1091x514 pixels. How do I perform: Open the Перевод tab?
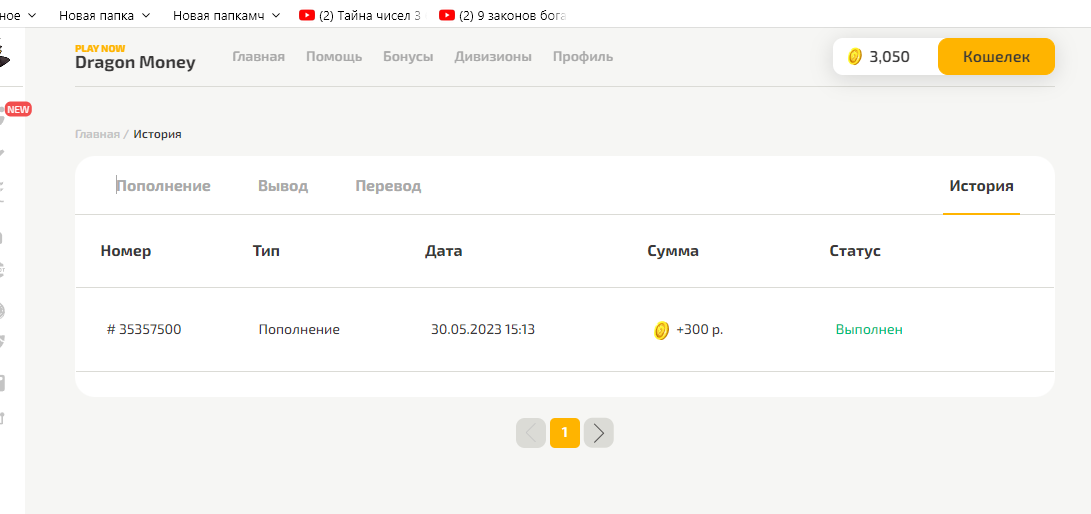click(388, 186)
